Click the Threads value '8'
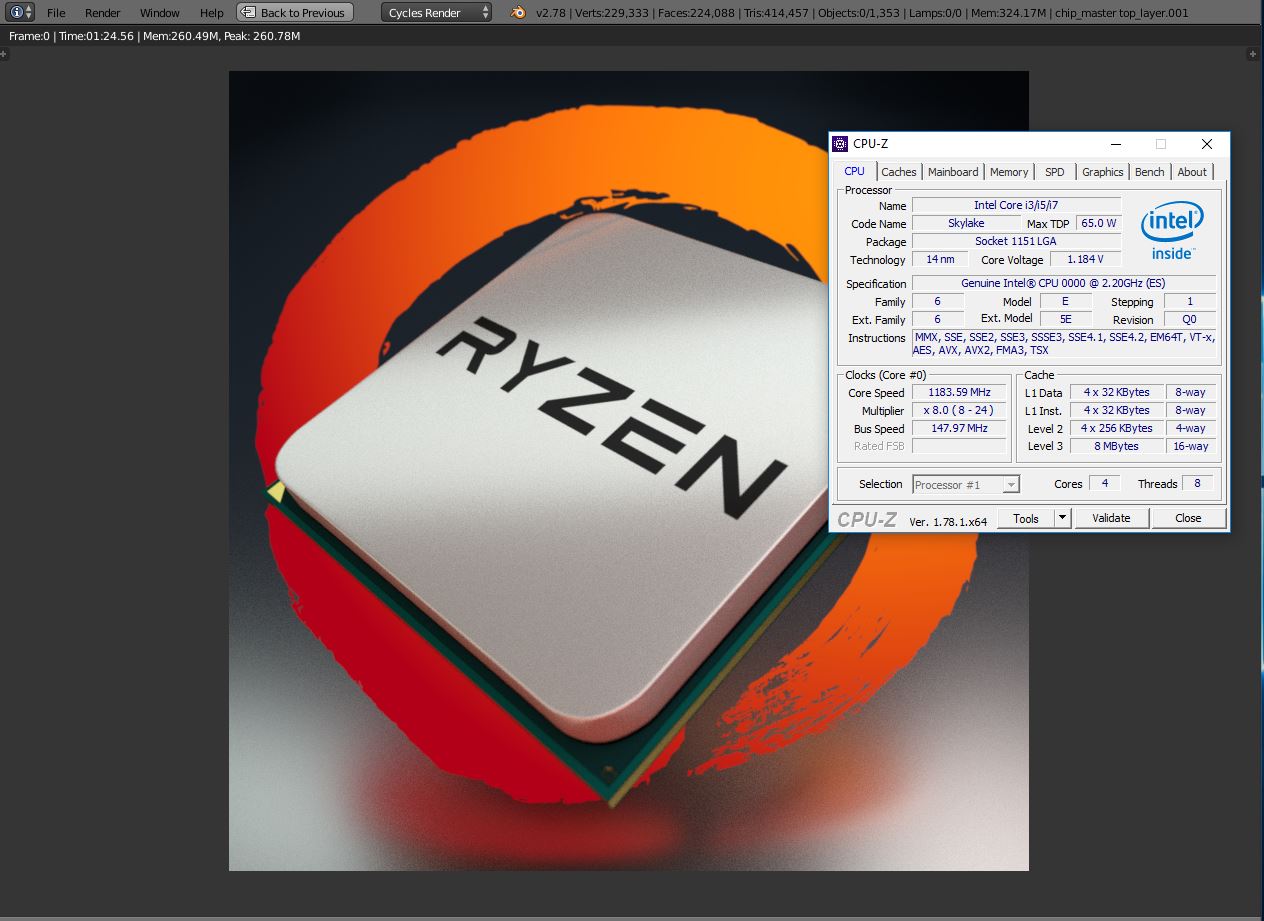This screenshot has width=1264, height=921. [1198, 483]
